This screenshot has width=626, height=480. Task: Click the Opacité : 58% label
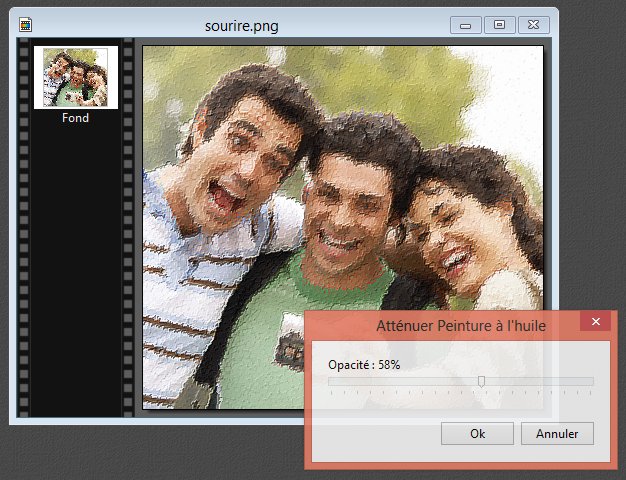(x=364, y=365)
